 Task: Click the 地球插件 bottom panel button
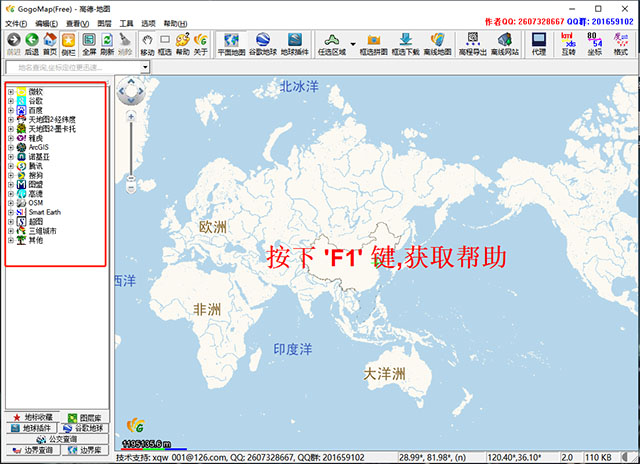point(31,428)
